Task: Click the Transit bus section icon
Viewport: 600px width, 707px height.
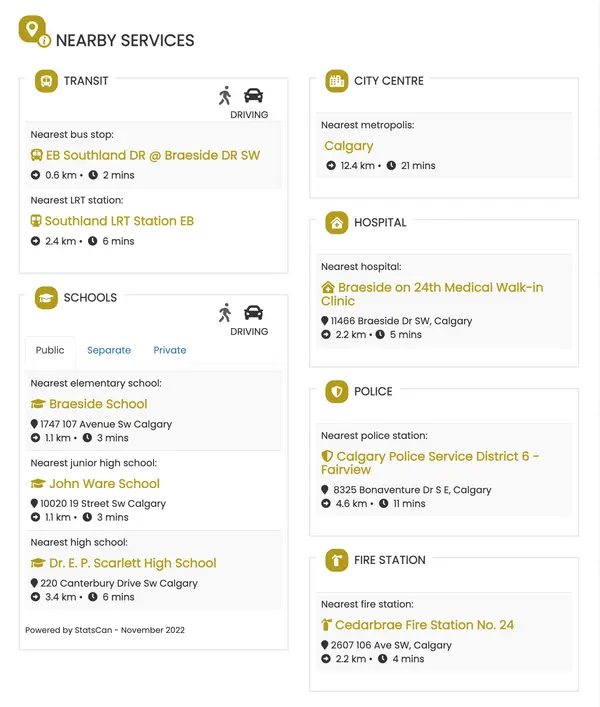Action: point(46,81)
